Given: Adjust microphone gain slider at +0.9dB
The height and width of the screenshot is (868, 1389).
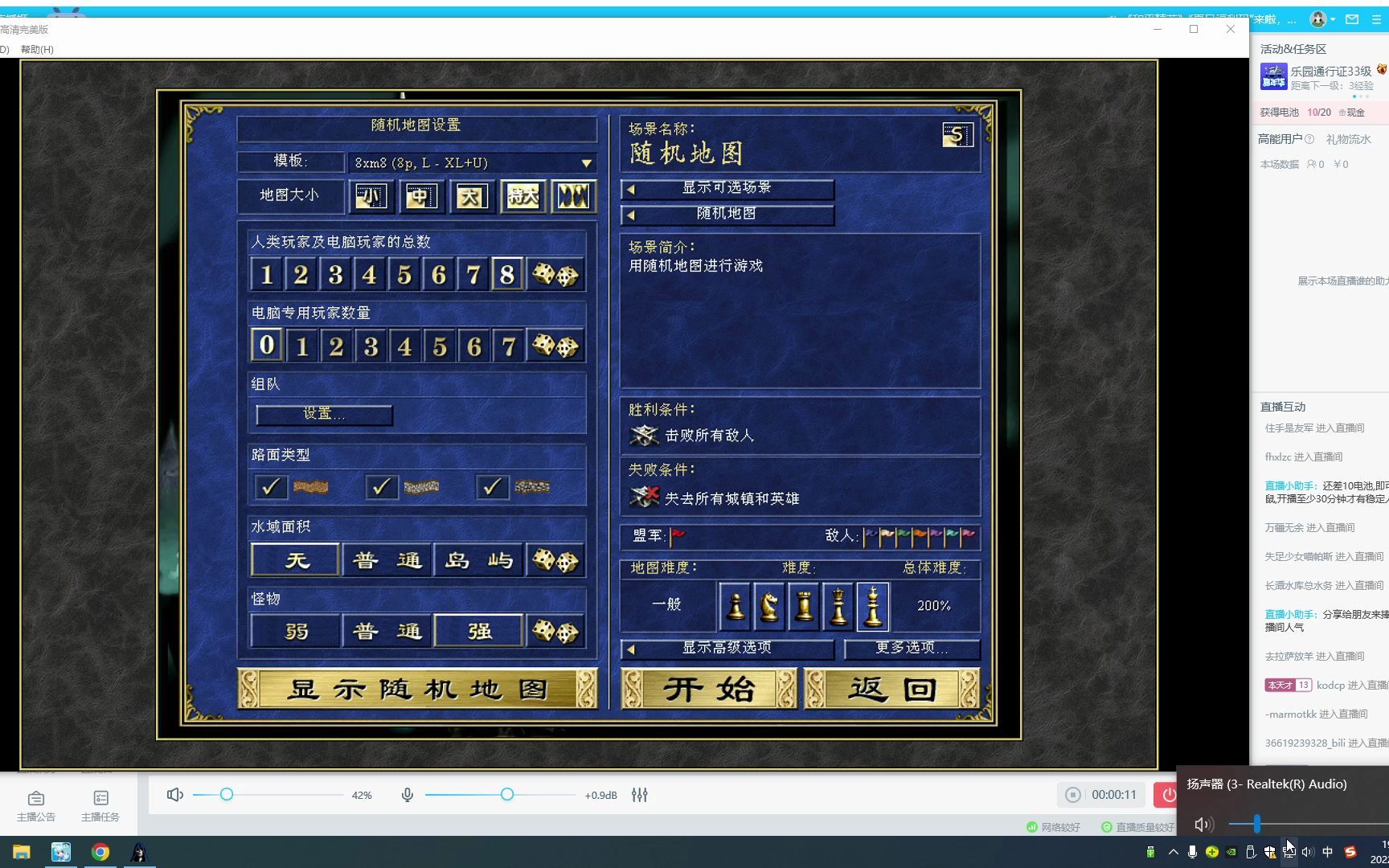Looking at the screenshot, I should 507,795.
